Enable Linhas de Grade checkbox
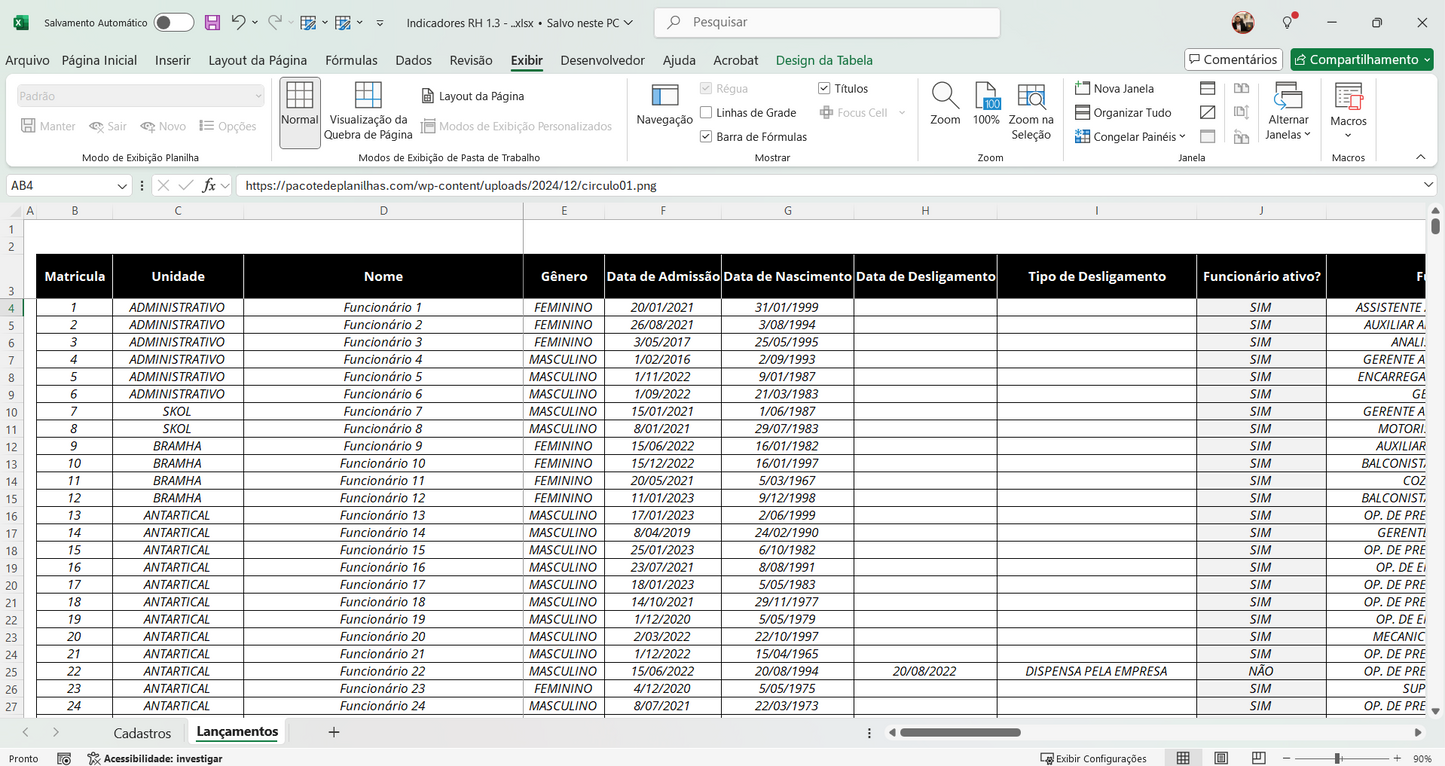The height and width of the screenshot is (766, 1445). pos(706,113)
